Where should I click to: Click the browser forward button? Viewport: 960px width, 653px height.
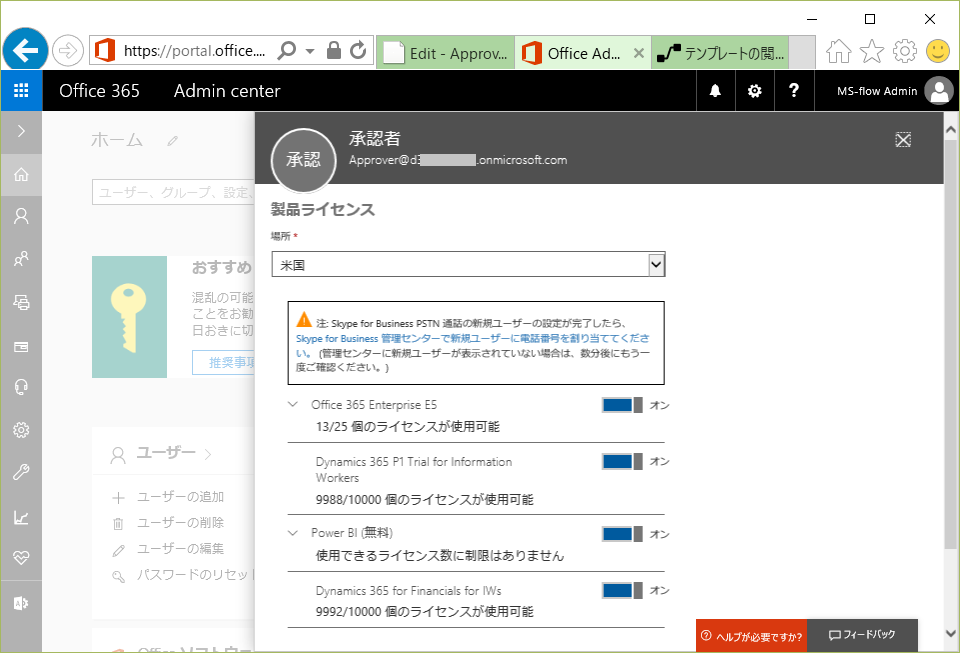click(67, 51)
